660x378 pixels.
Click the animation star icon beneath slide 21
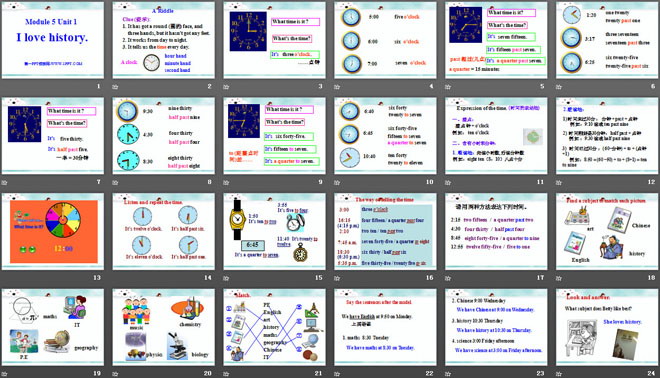[226, 373]
